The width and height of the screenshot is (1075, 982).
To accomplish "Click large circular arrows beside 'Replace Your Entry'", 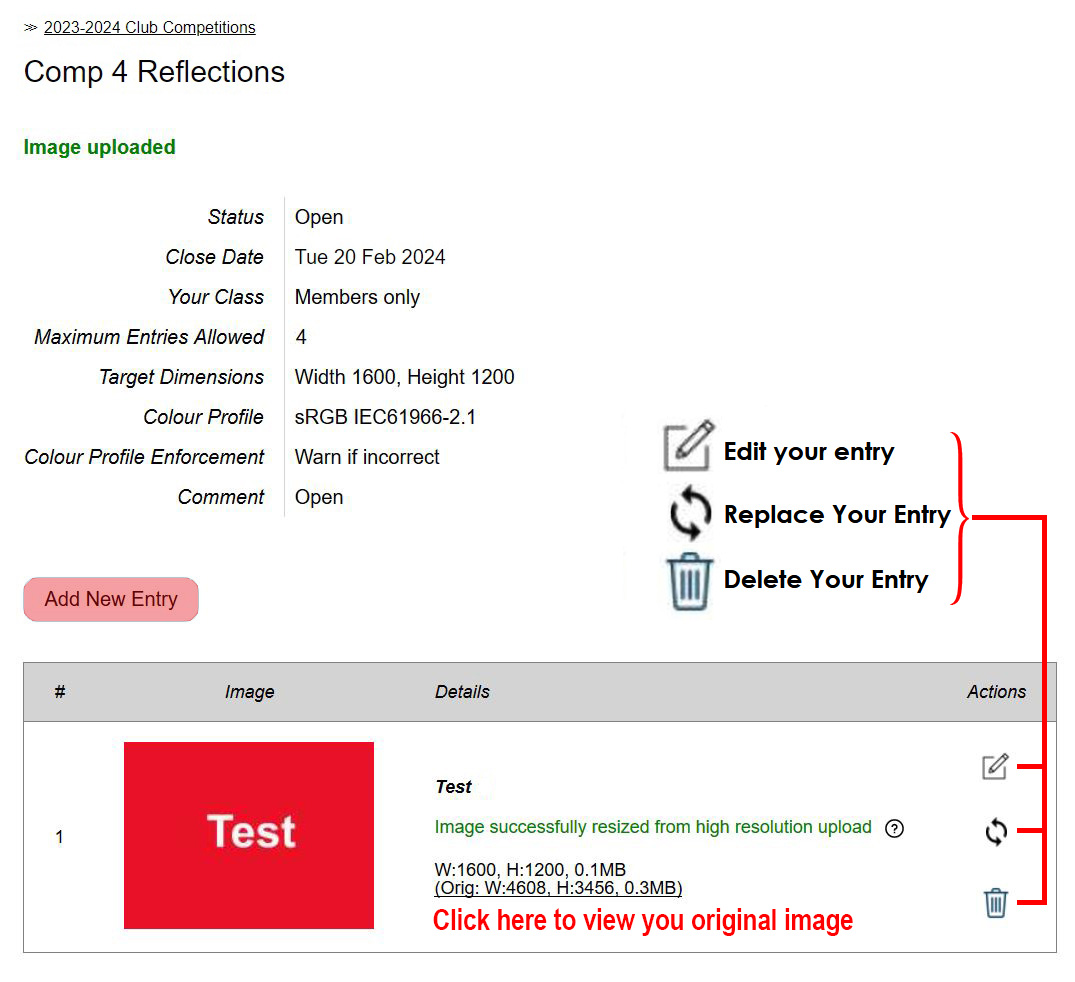I will tap(690, 513).
